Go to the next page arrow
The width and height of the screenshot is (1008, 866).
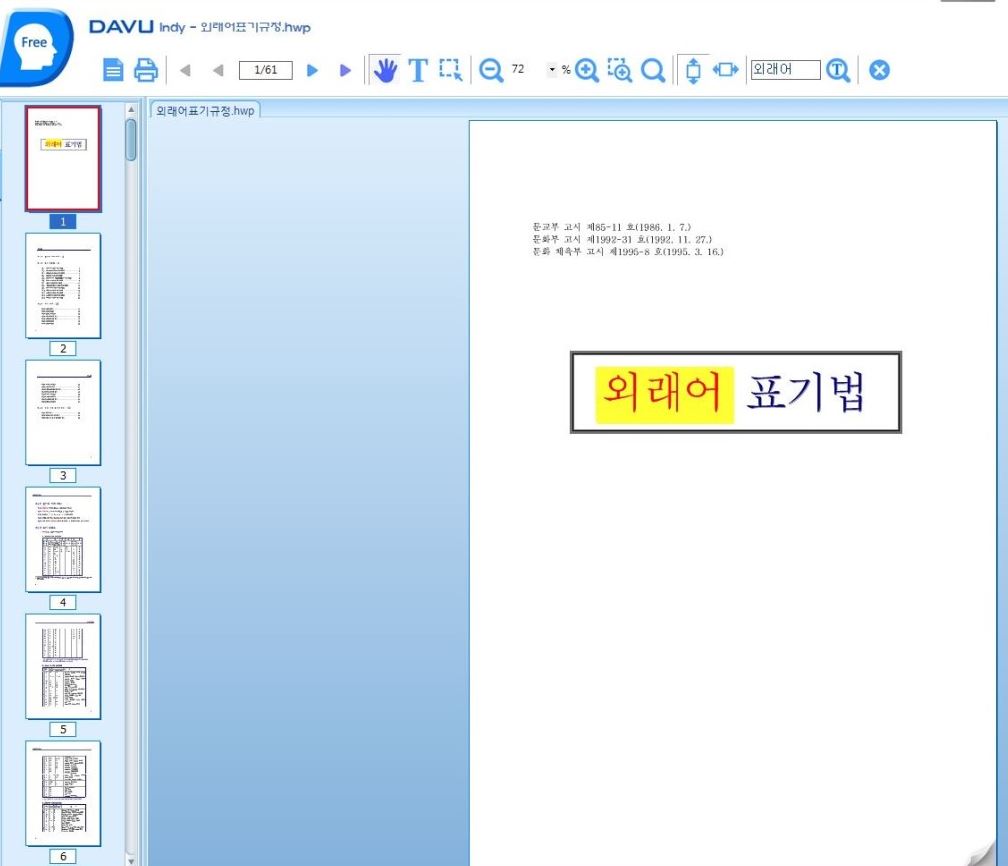tap(312, 70)
